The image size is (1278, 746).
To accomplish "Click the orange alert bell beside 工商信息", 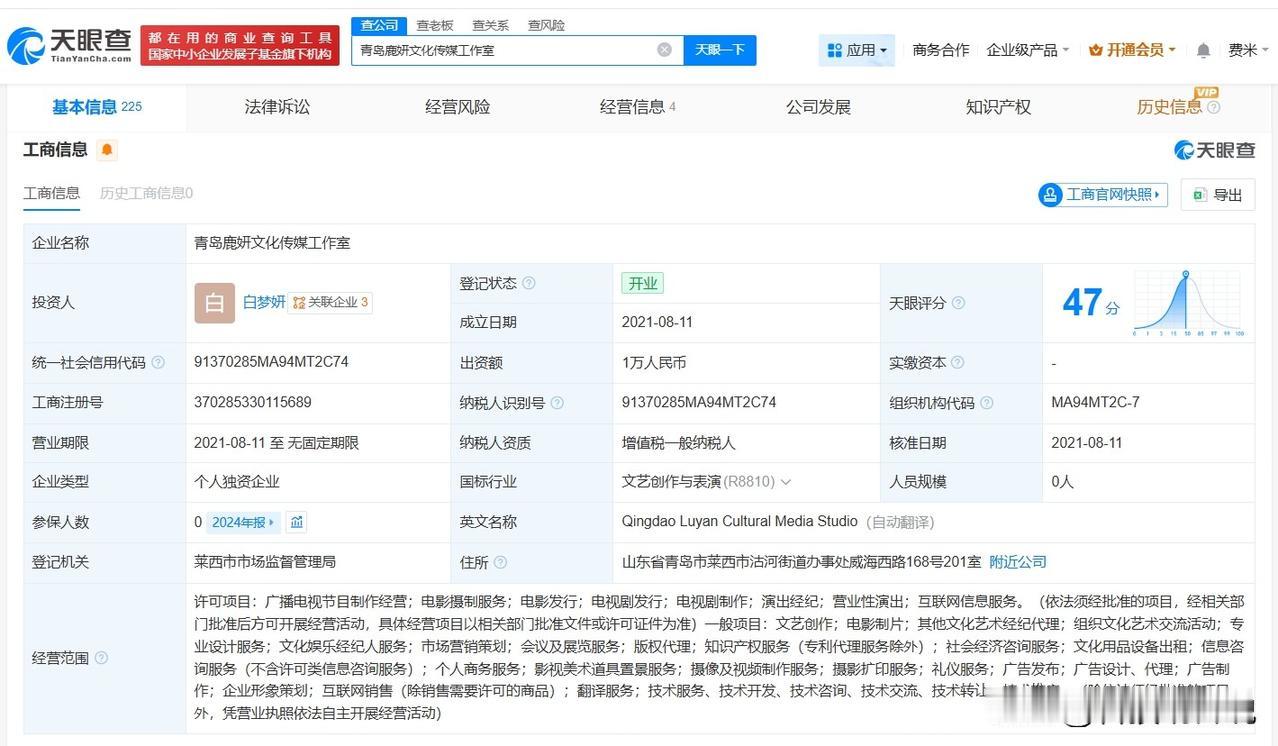I will tap(107, 150).
